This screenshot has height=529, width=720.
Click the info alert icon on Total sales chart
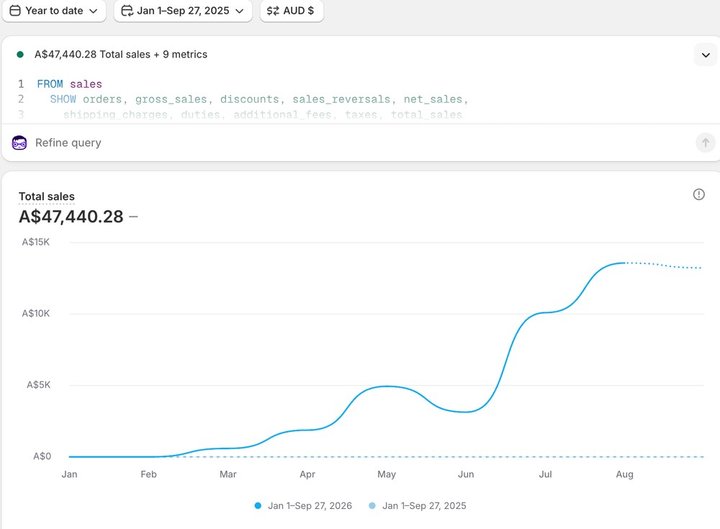point(699,194)
